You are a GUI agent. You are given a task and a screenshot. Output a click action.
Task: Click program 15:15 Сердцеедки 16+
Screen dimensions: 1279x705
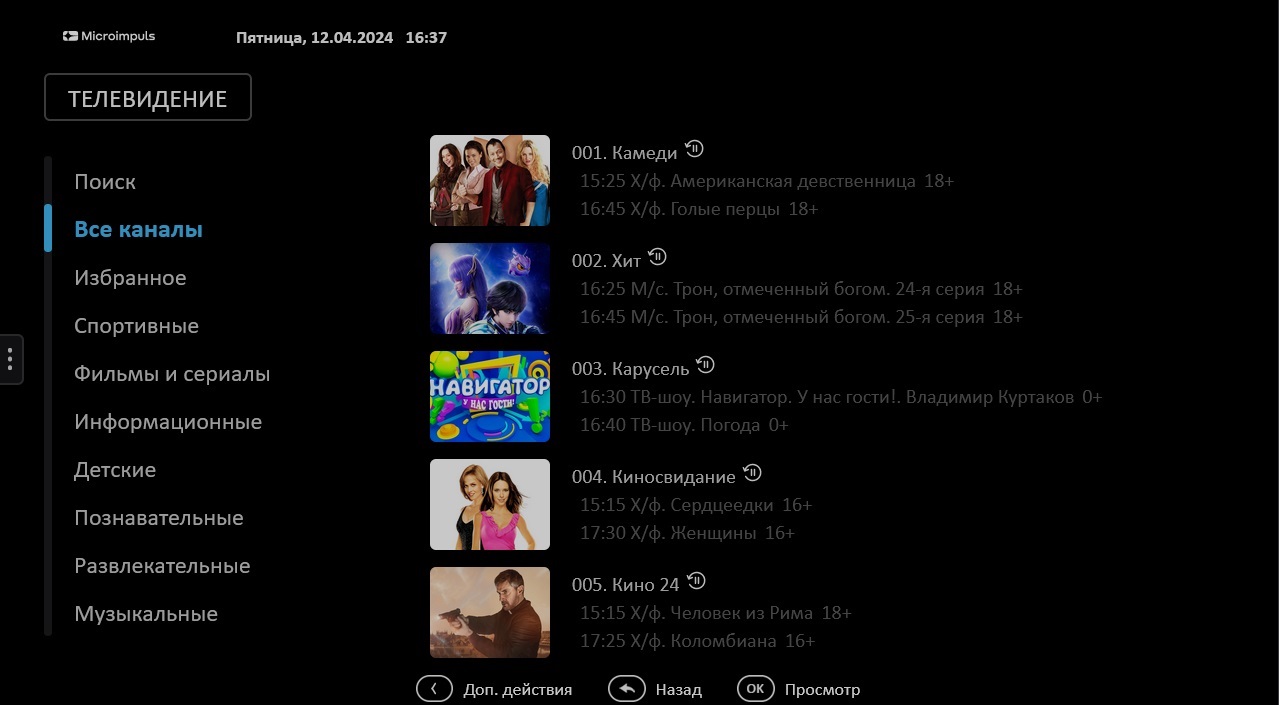click(696, 505)
